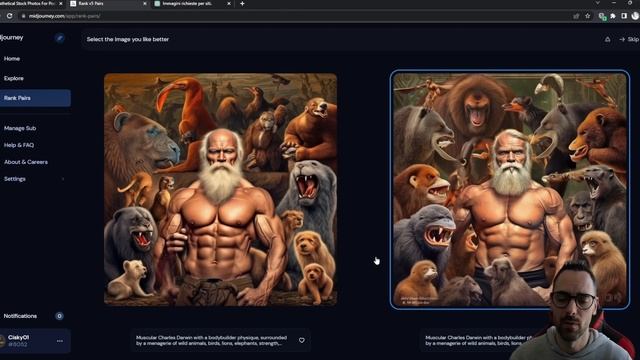Open the CiskyOI user profile

point(18,340)
